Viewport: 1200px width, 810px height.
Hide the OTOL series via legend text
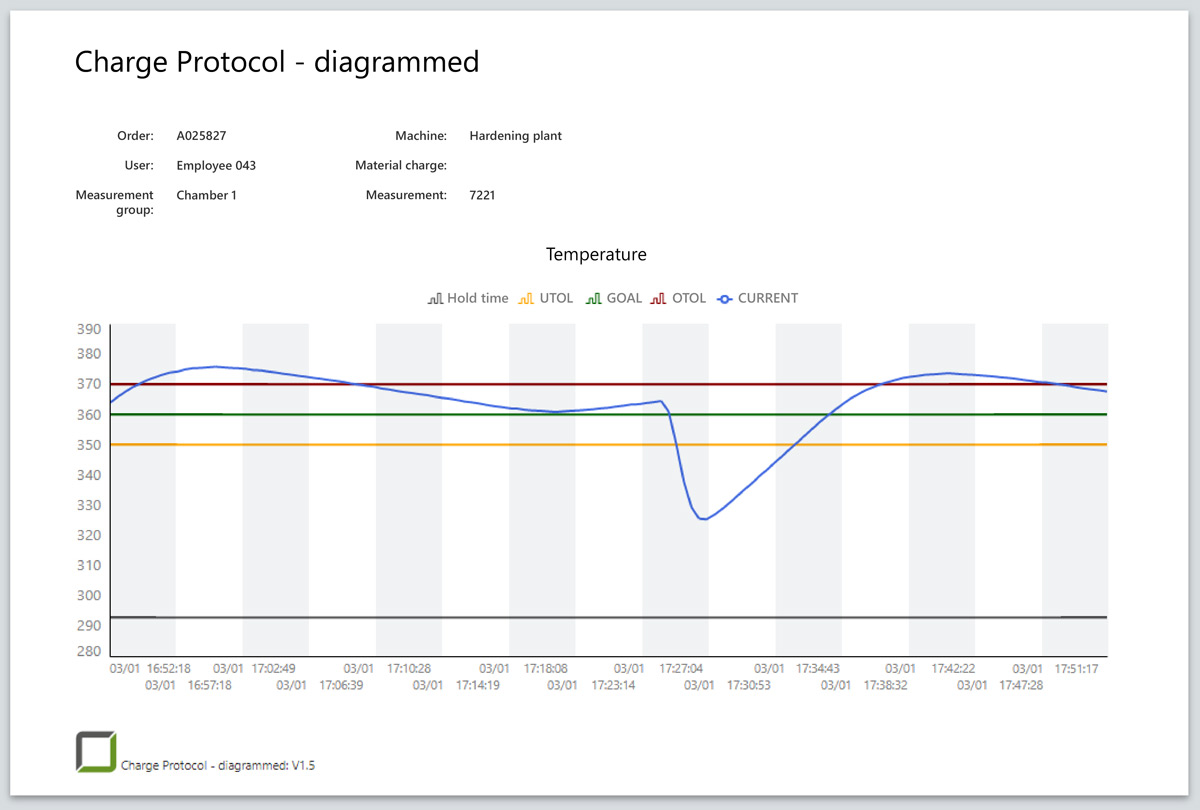(x=689, y=298)
